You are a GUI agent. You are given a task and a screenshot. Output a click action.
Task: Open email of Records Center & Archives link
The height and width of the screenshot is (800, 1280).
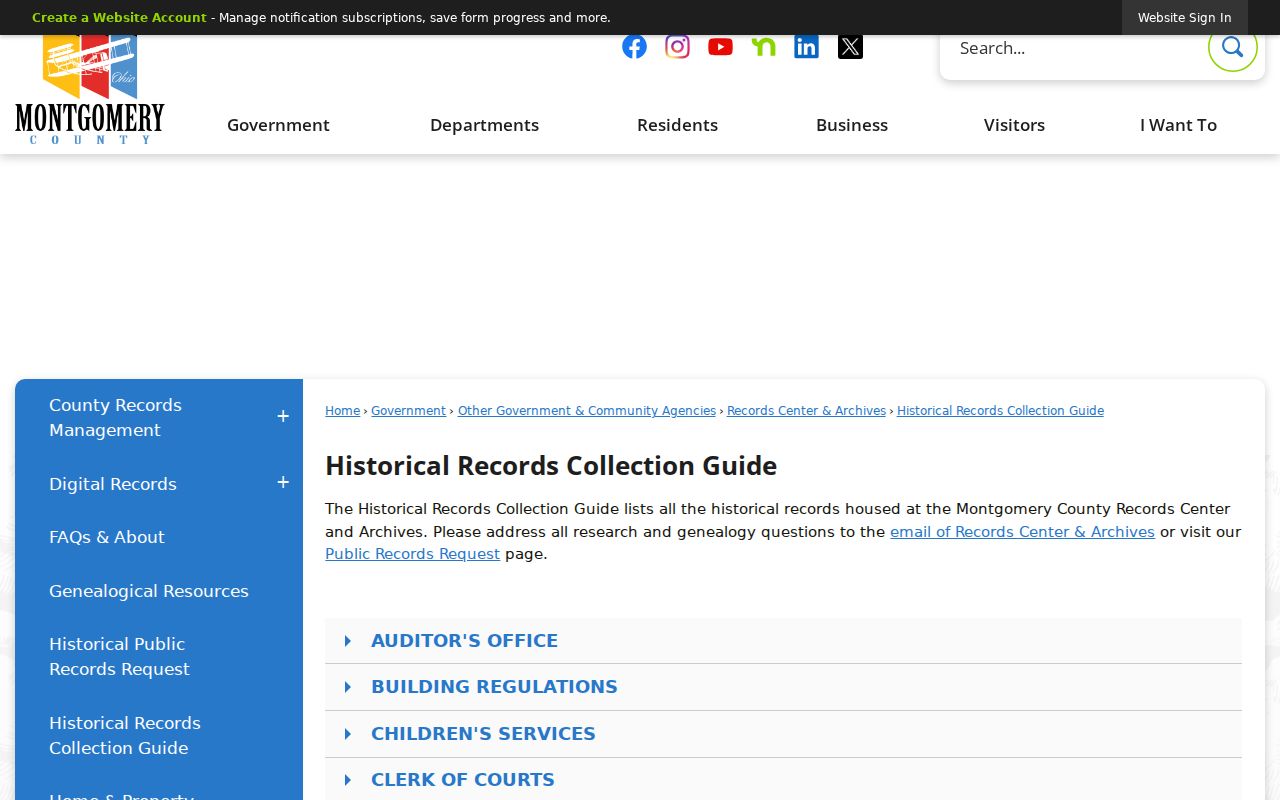click(1022, 532)
